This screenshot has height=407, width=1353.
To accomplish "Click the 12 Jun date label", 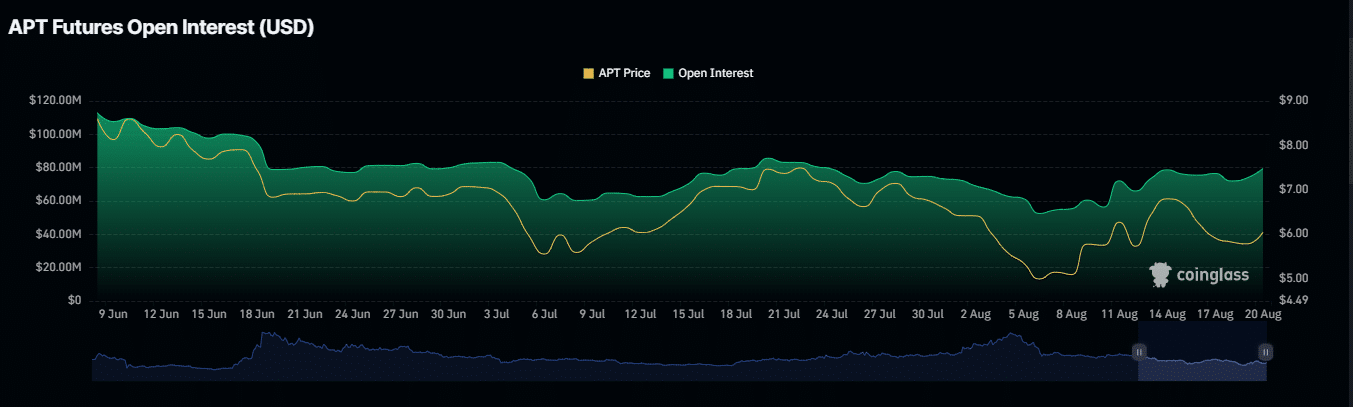I will (x=161, y=314).
